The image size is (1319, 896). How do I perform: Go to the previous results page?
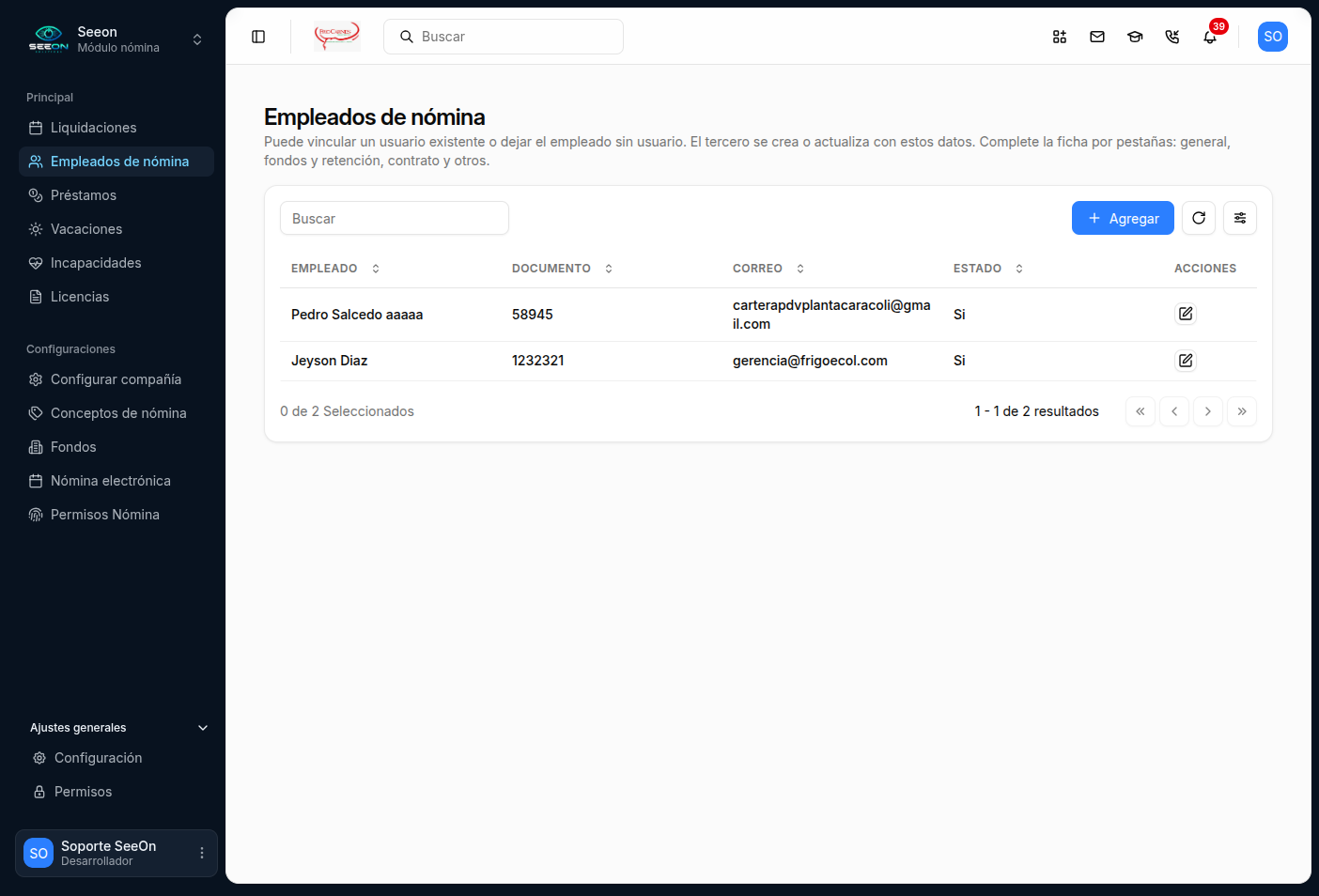click(x=1174, y=411)
